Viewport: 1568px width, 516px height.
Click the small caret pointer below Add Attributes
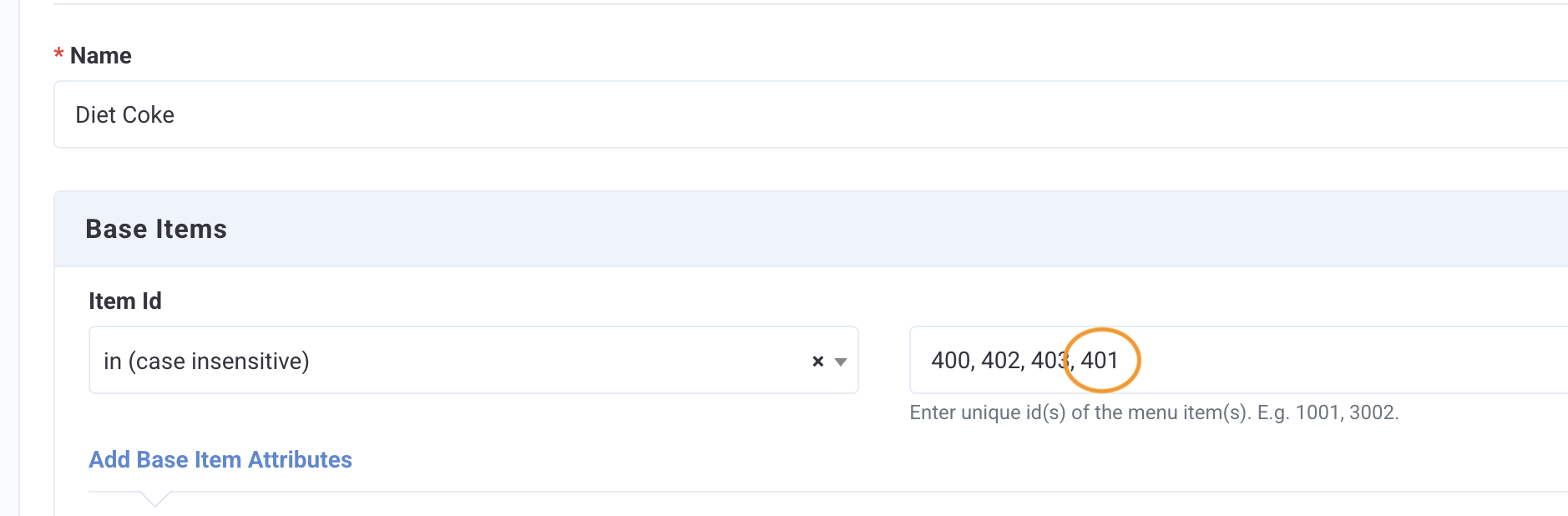pyautogui.click(x=155, y=499)
